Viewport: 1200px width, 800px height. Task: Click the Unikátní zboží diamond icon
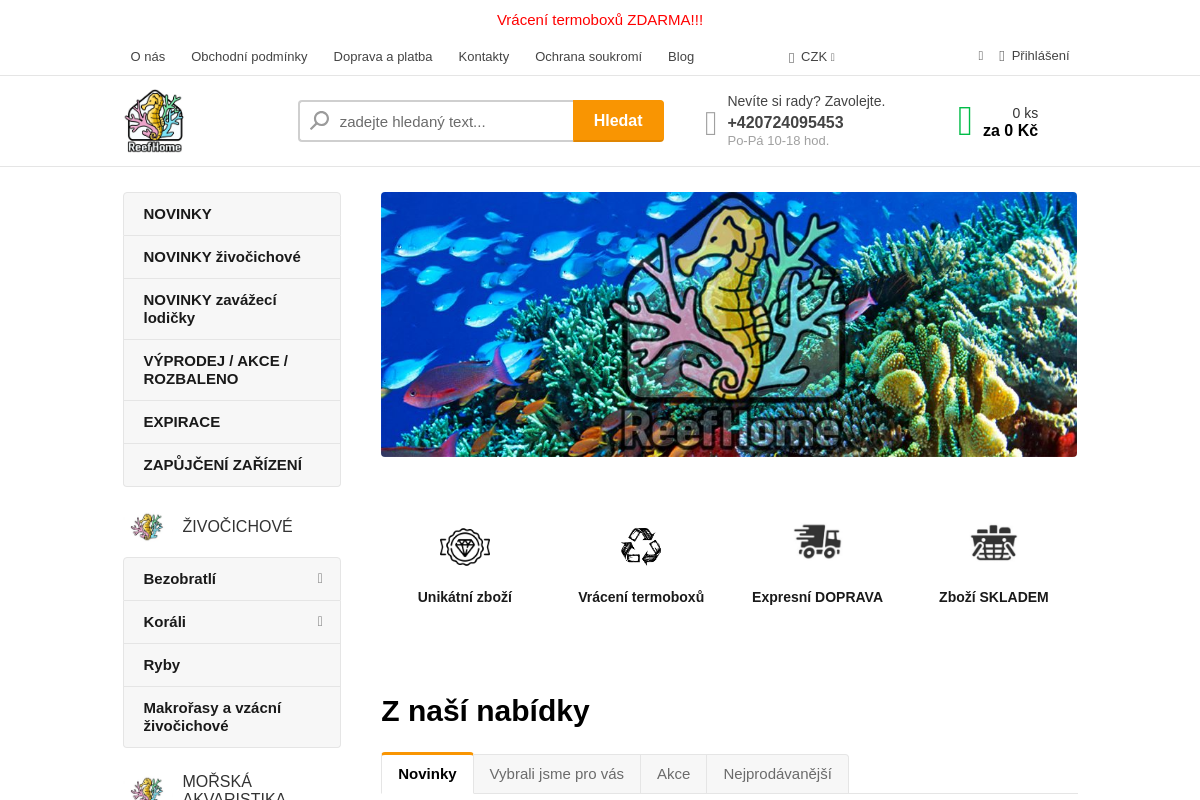pos(465,547)
